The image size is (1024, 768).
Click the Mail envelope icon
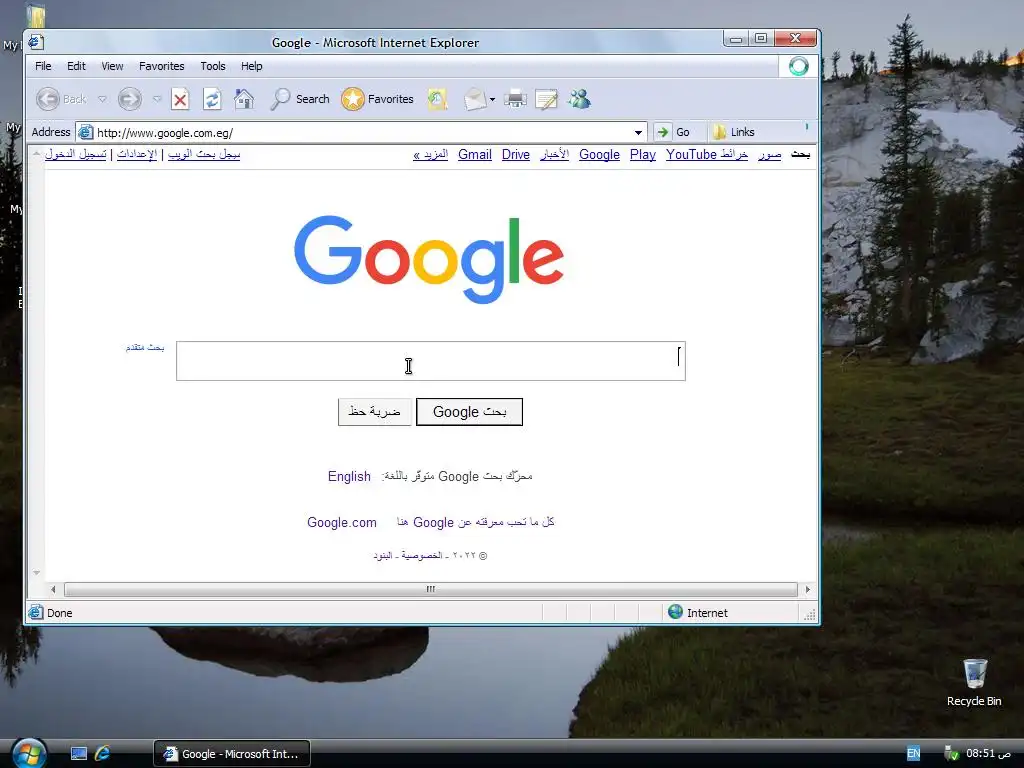point(475,99)
